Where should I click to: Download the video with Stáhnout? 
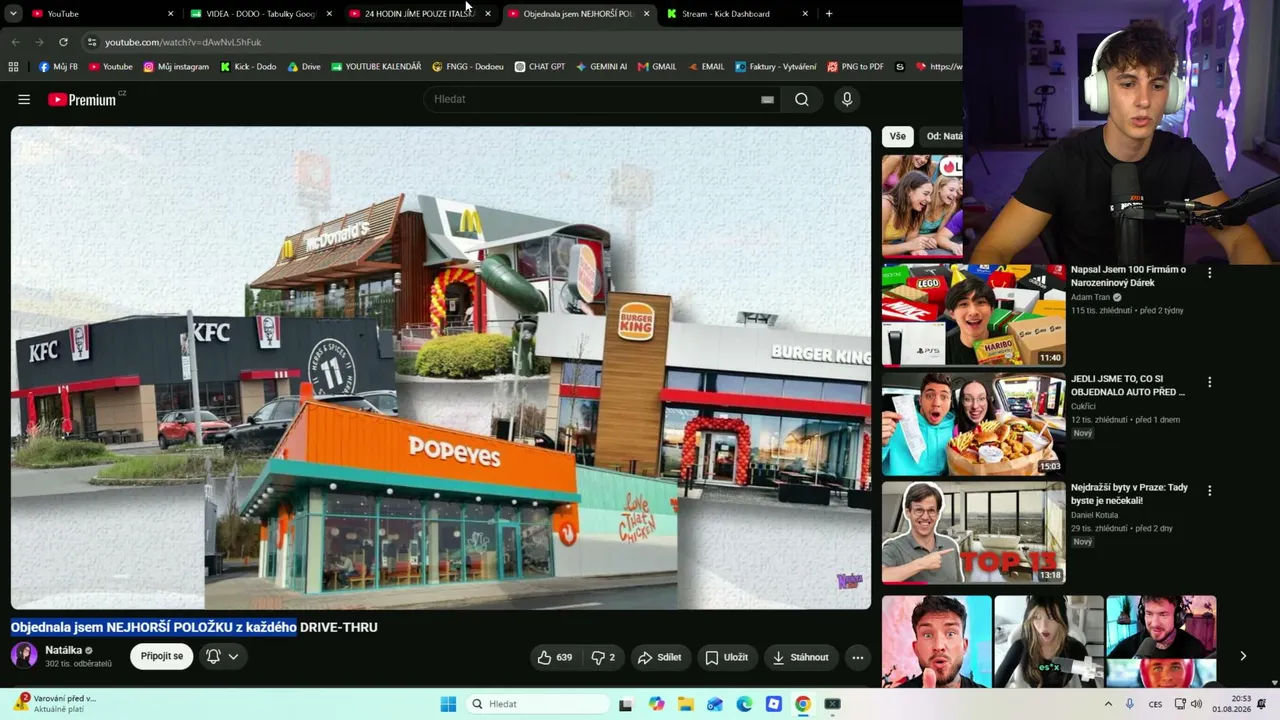[x=801, y=657]
